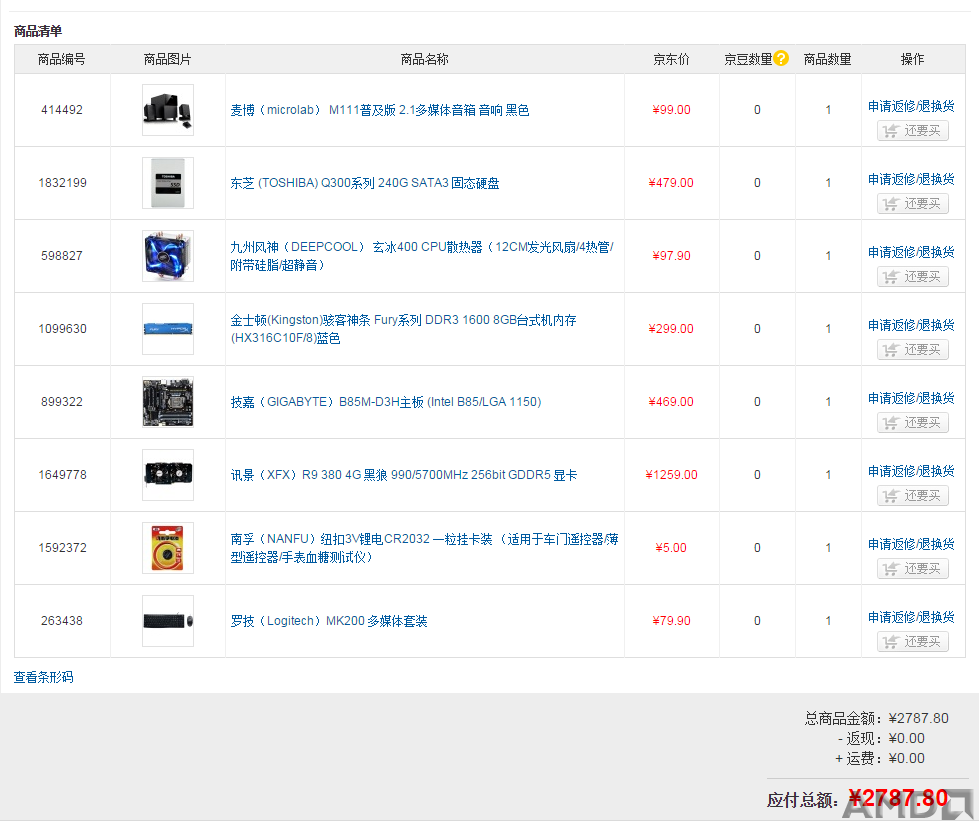Click the 商品名称 column header
The height and width of the screenshot is (825, 979).
pos(425,59)
